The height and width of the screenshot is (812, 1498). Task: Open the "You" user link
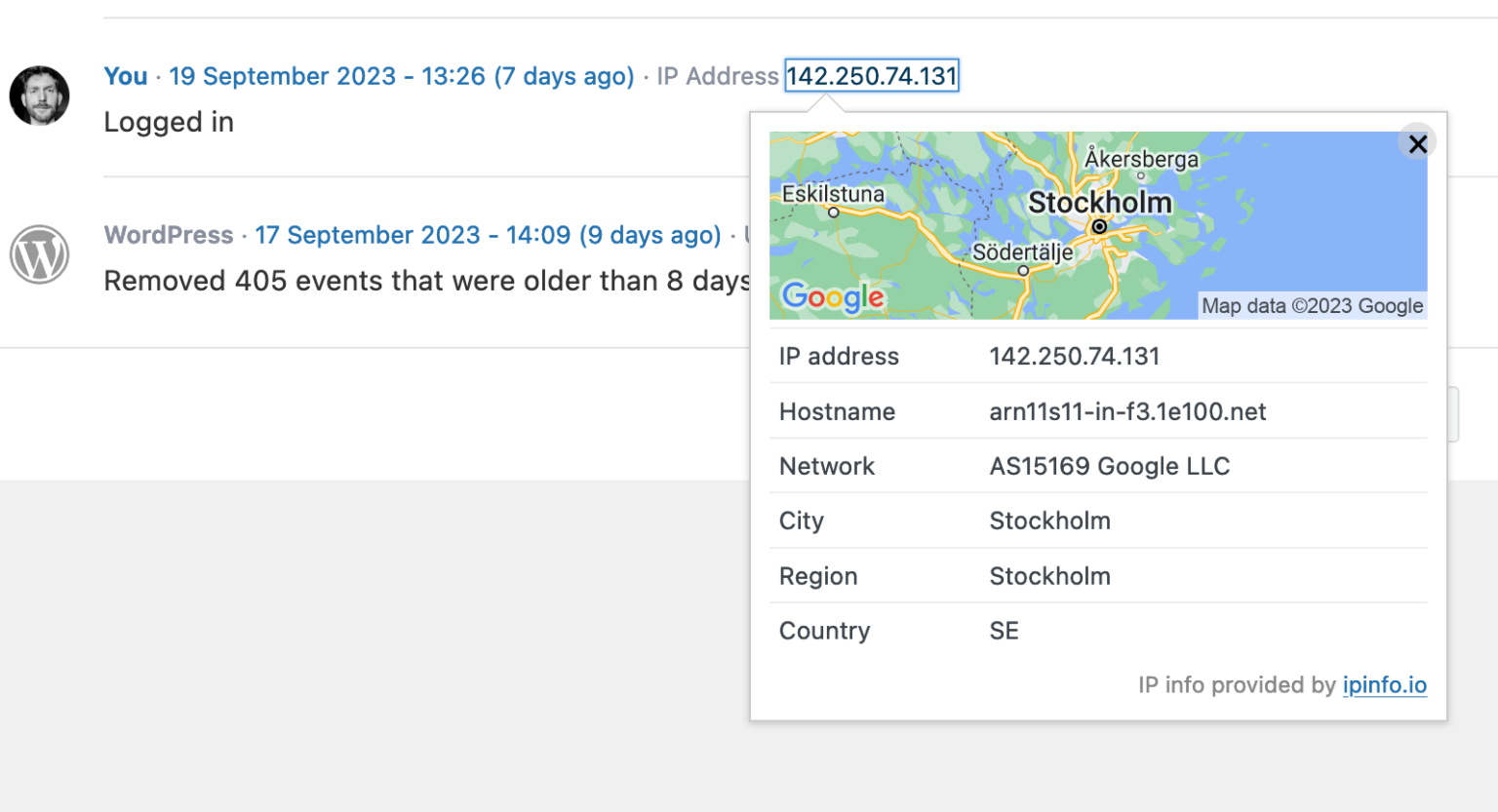point(126,76)
